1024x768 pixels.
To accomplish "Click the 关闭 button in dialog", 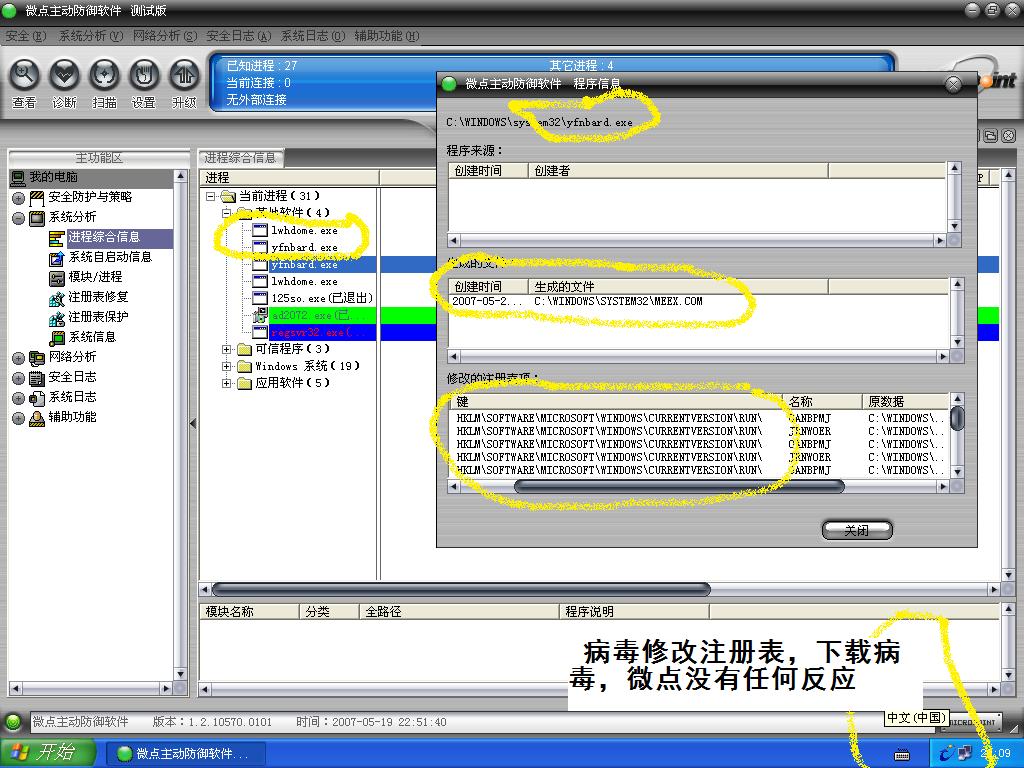I will [x=857, y=530].
